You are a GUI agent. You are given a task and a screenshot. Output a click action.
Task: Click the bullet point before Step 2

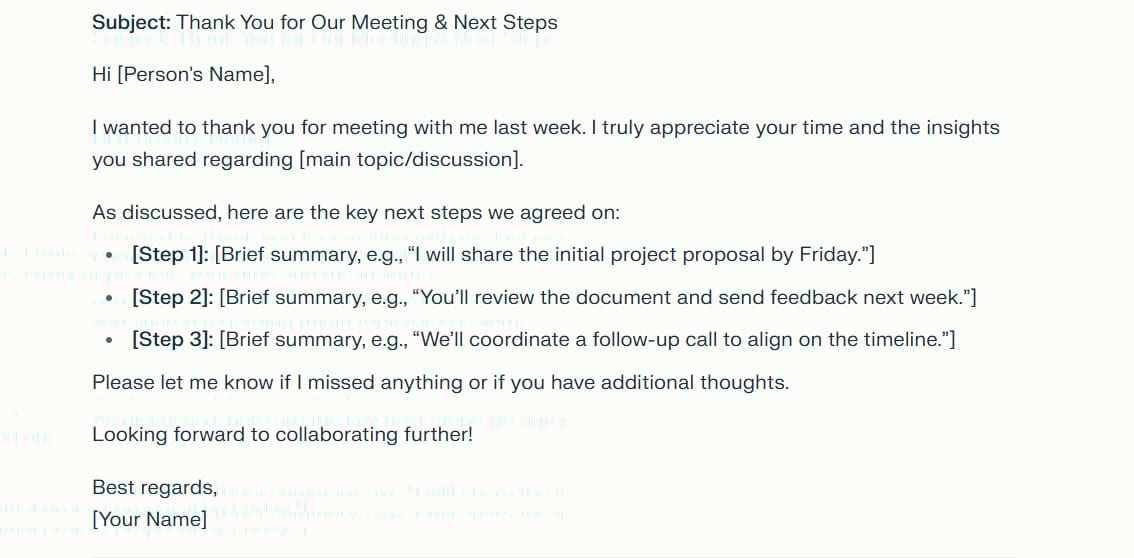(108, 299)
